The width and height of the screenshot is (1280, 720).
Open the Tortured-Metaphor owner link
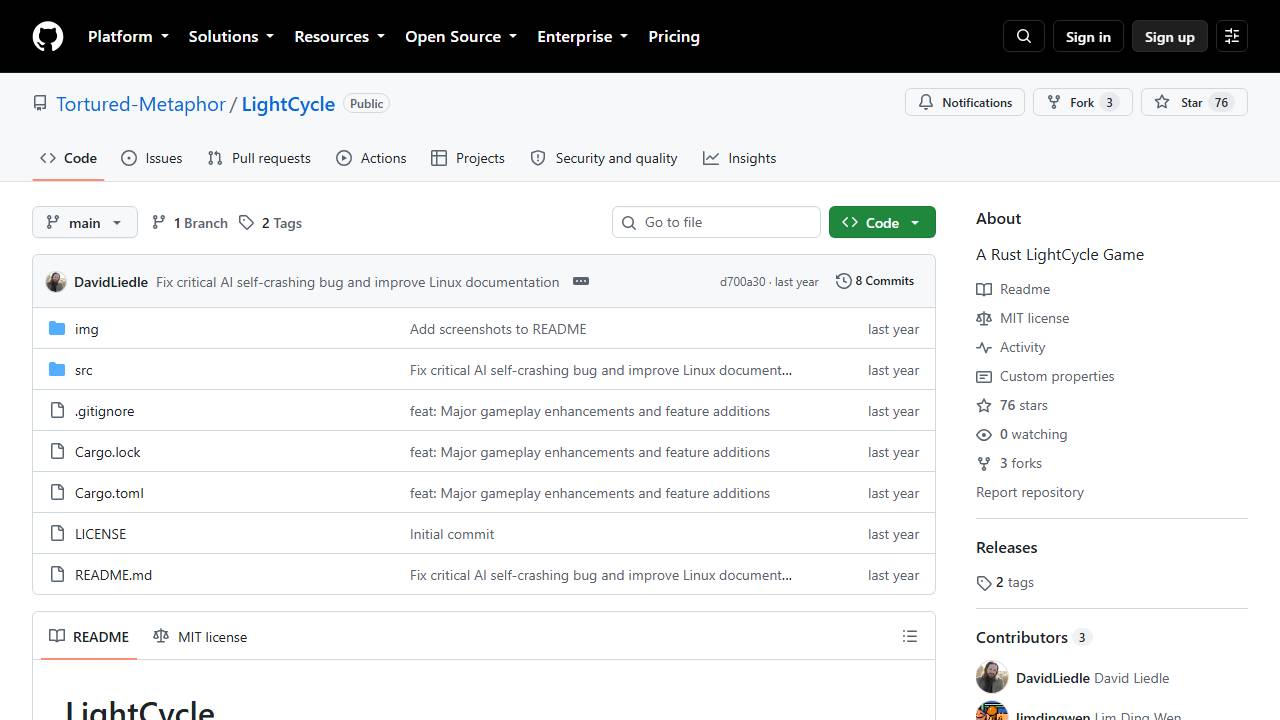141,103
